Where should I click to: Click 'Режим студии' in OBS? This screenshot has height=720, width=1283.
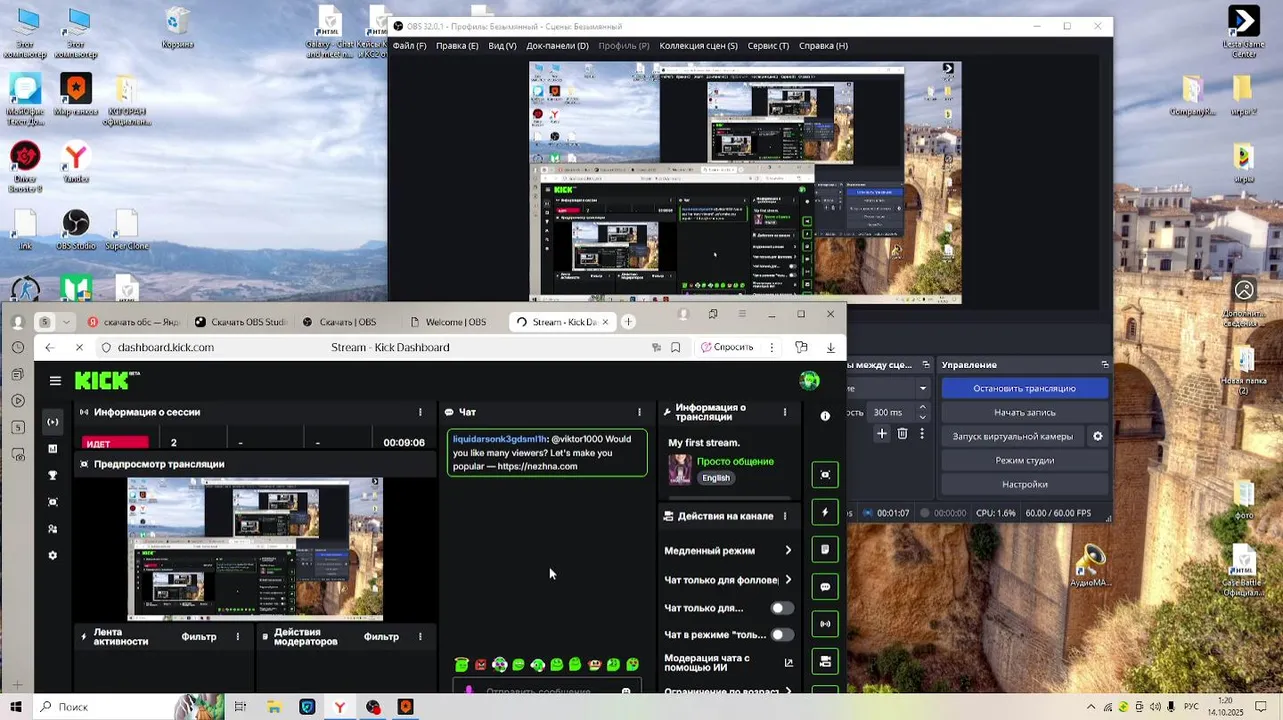tap(1024, 460)
